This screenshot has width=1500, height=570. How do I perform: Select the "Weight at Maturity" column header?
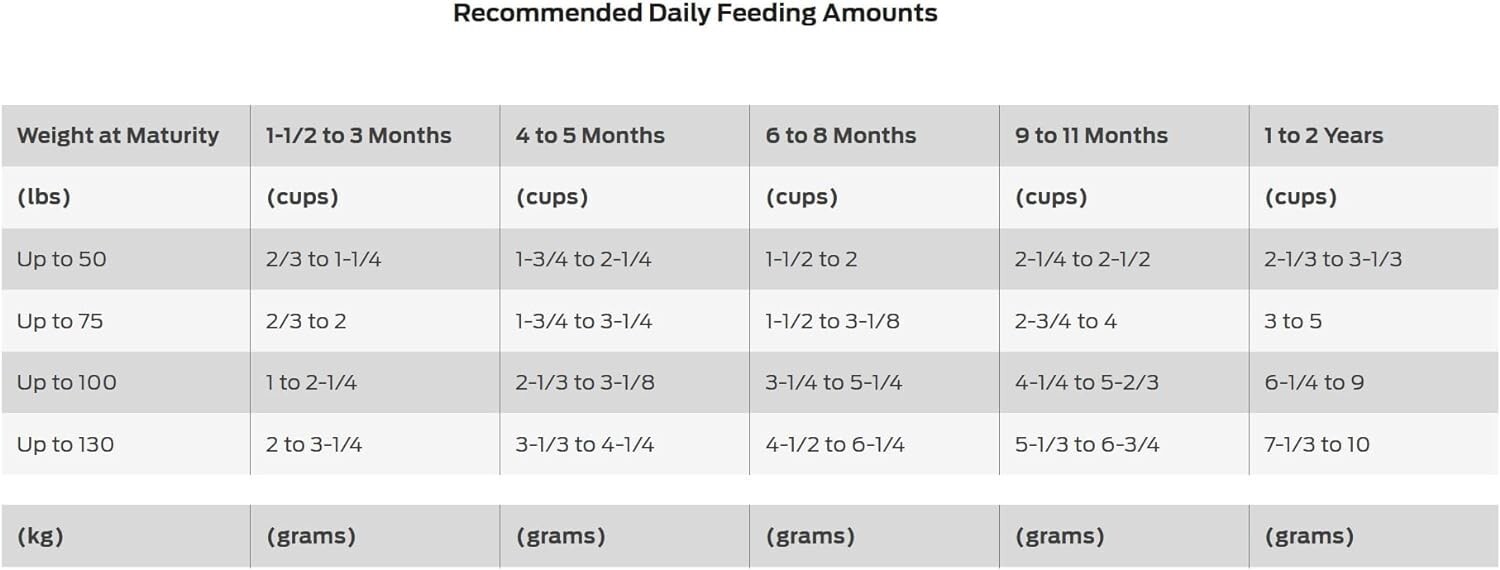click(118, 136)
